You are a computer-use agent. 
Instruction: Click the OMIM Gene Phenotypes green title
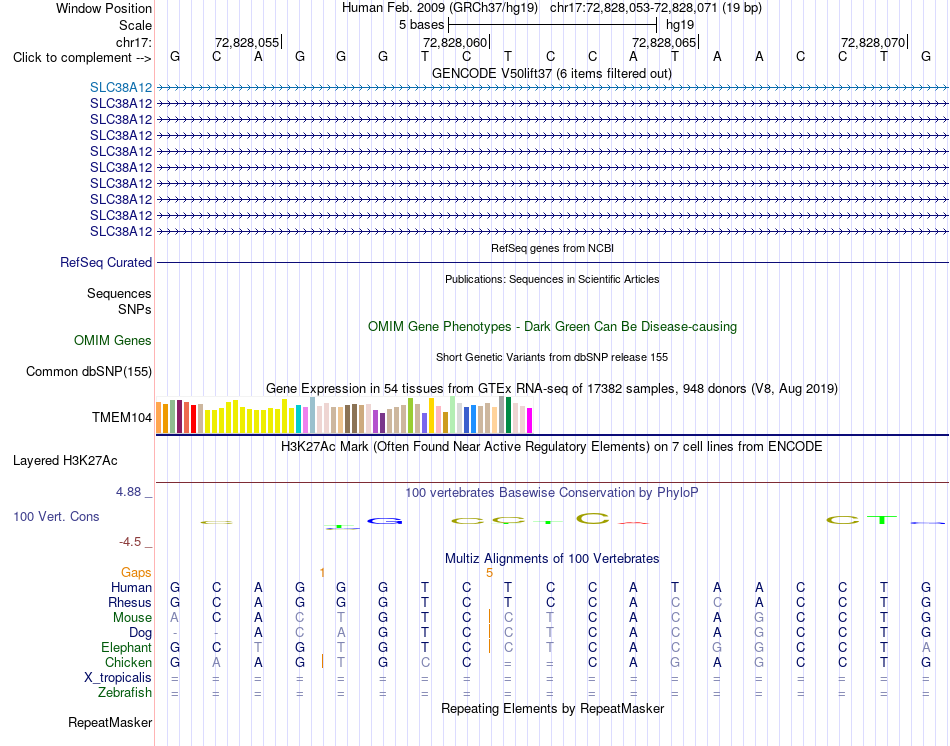tap(552, 327)
